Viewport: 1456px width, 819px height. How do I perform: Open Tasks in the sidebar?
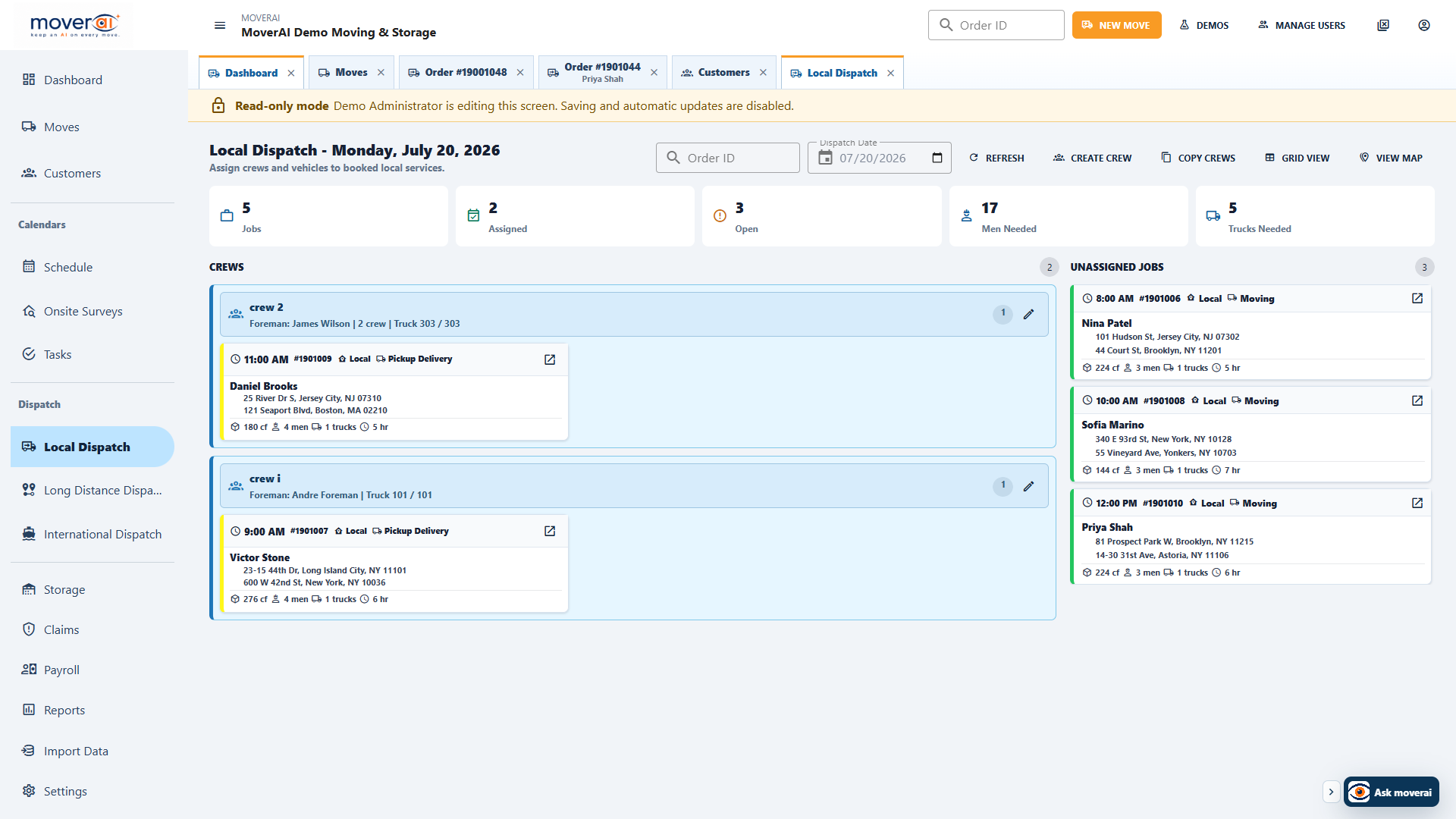[93, 354]
